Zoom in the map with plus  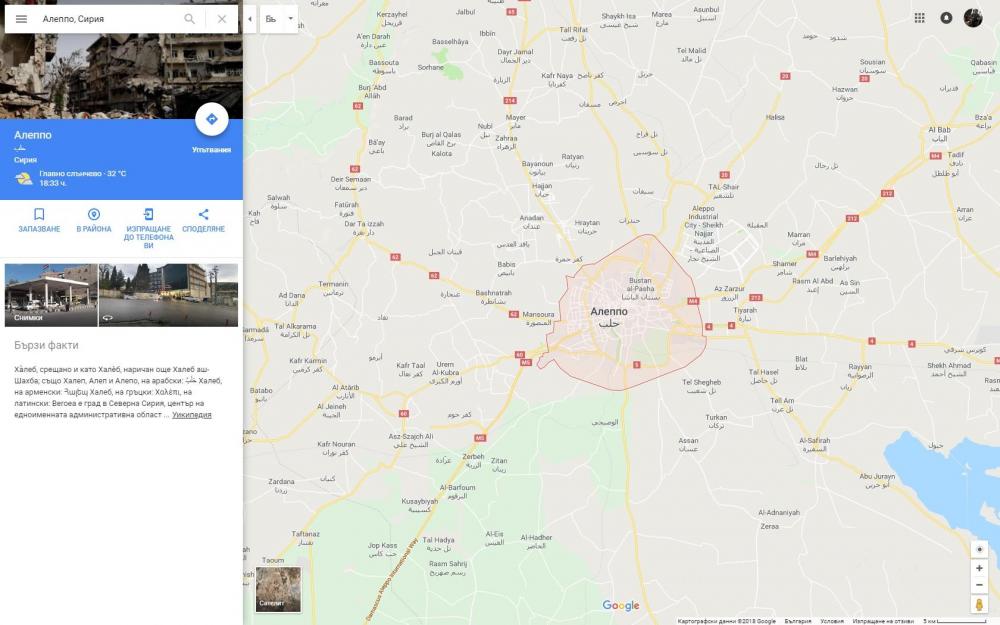(979, 568)
